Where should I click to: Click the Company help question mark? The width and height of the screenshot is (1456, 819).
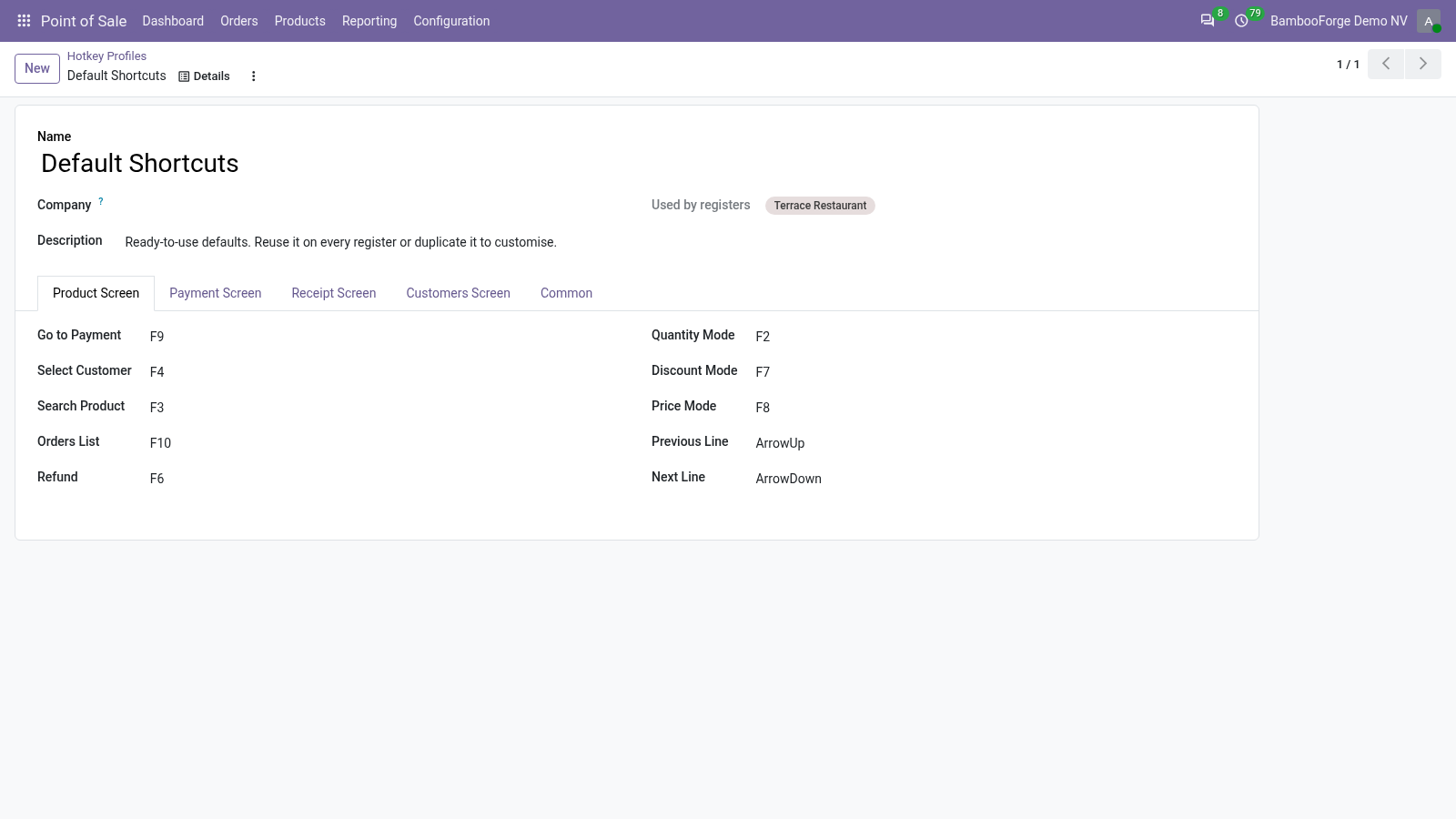(x=101, y=202)
